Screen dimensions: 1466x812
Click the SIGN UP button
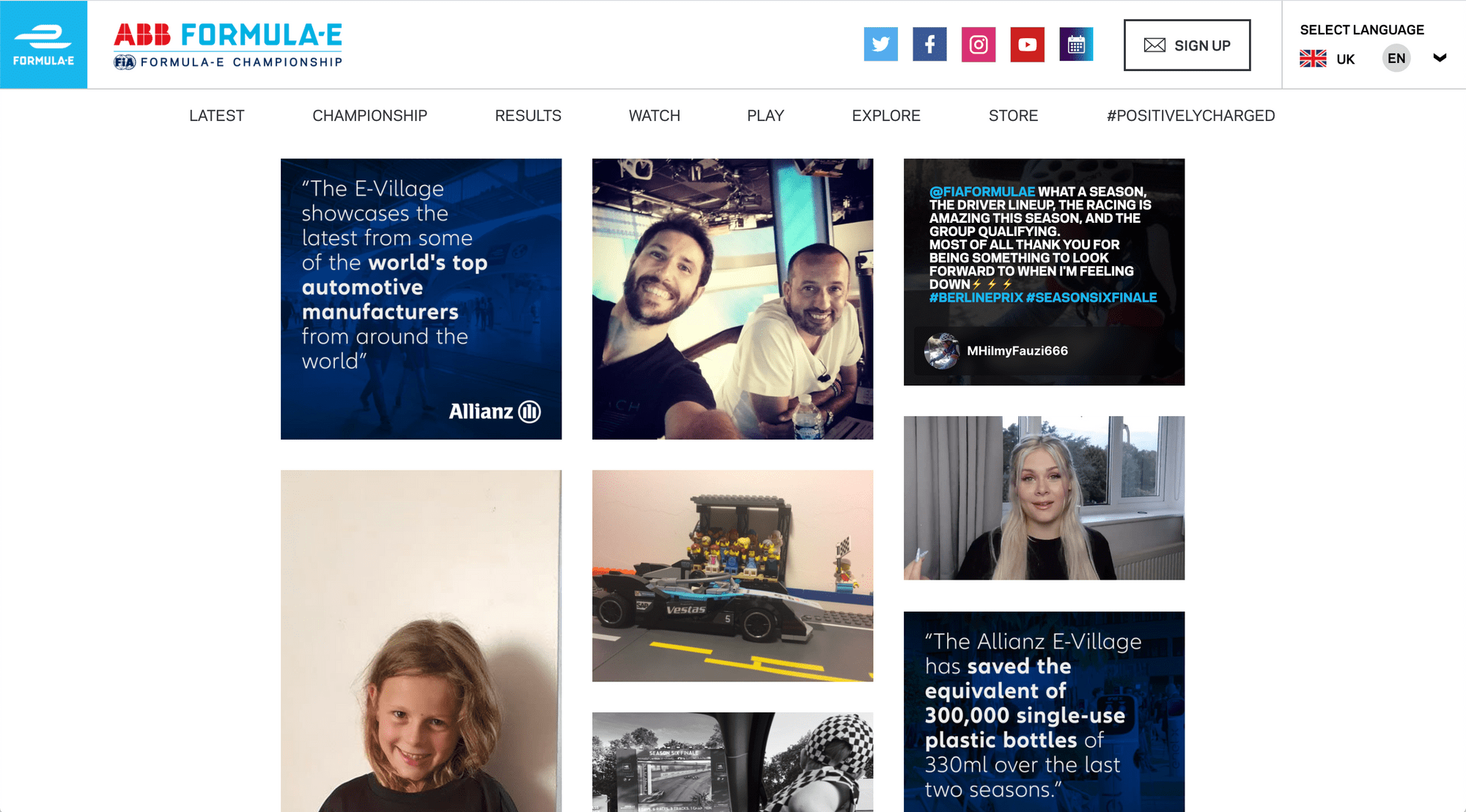click(x=1187, y=45)
